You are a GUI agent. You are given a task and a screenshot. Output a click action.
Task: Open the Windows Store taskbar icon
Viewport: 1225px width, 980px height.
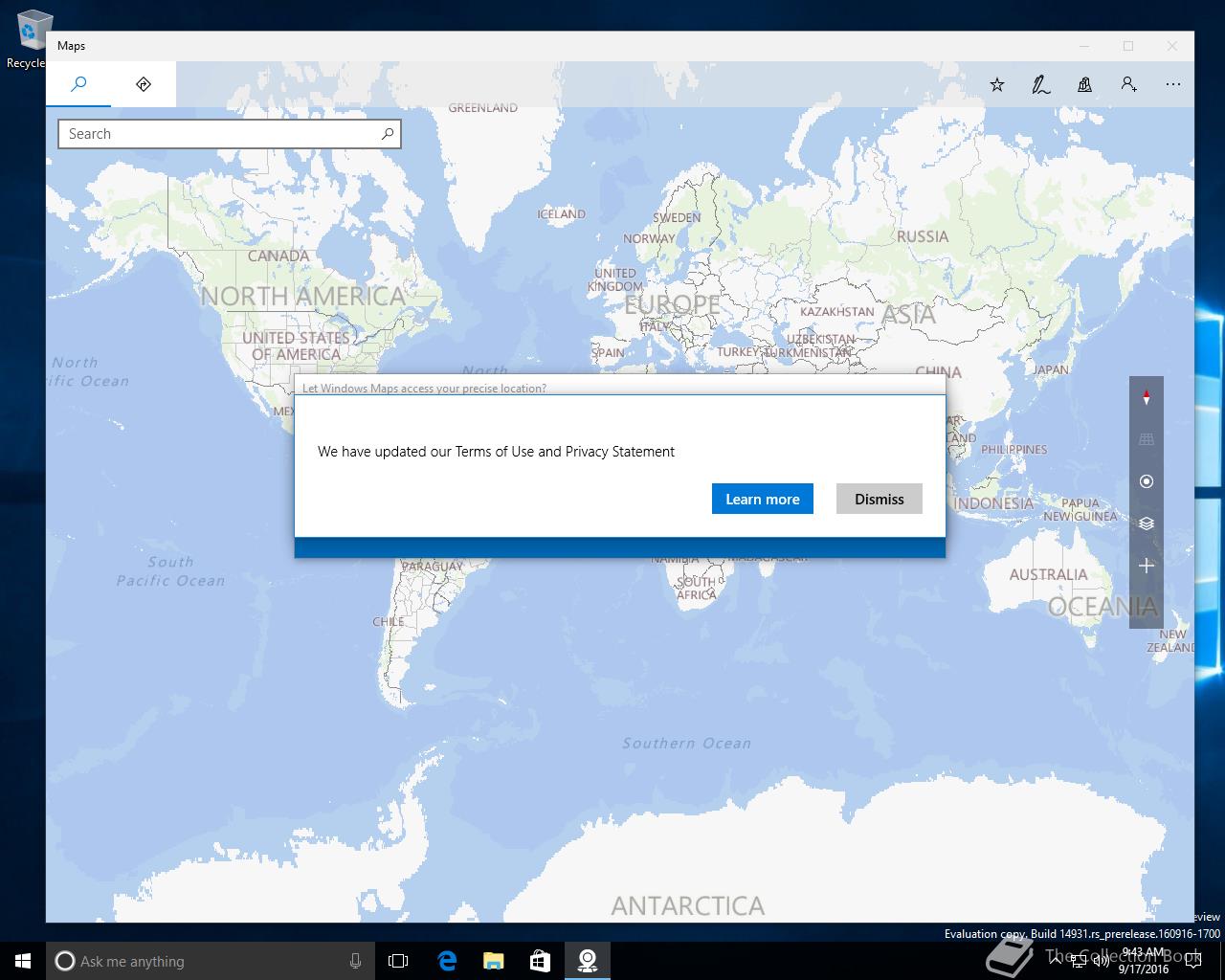(540, 961)
